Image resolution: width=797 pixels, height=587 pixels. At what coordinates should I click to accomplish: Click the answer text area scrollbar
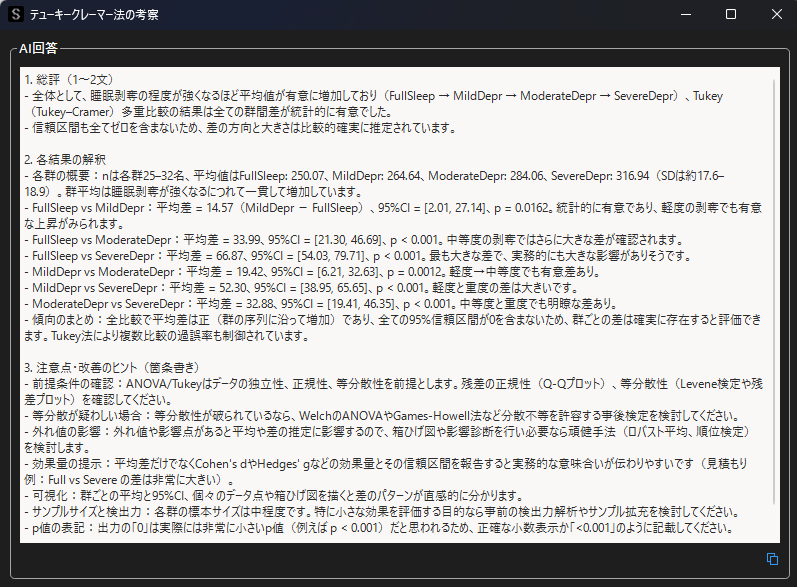click(775, 293)
